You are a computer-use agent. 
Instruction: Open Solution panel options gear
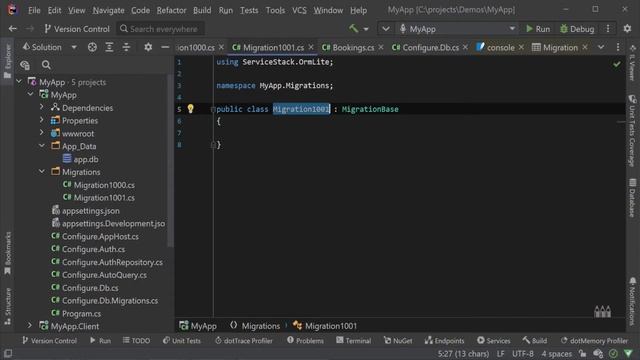pyautogui.click(x=148, y=47)
